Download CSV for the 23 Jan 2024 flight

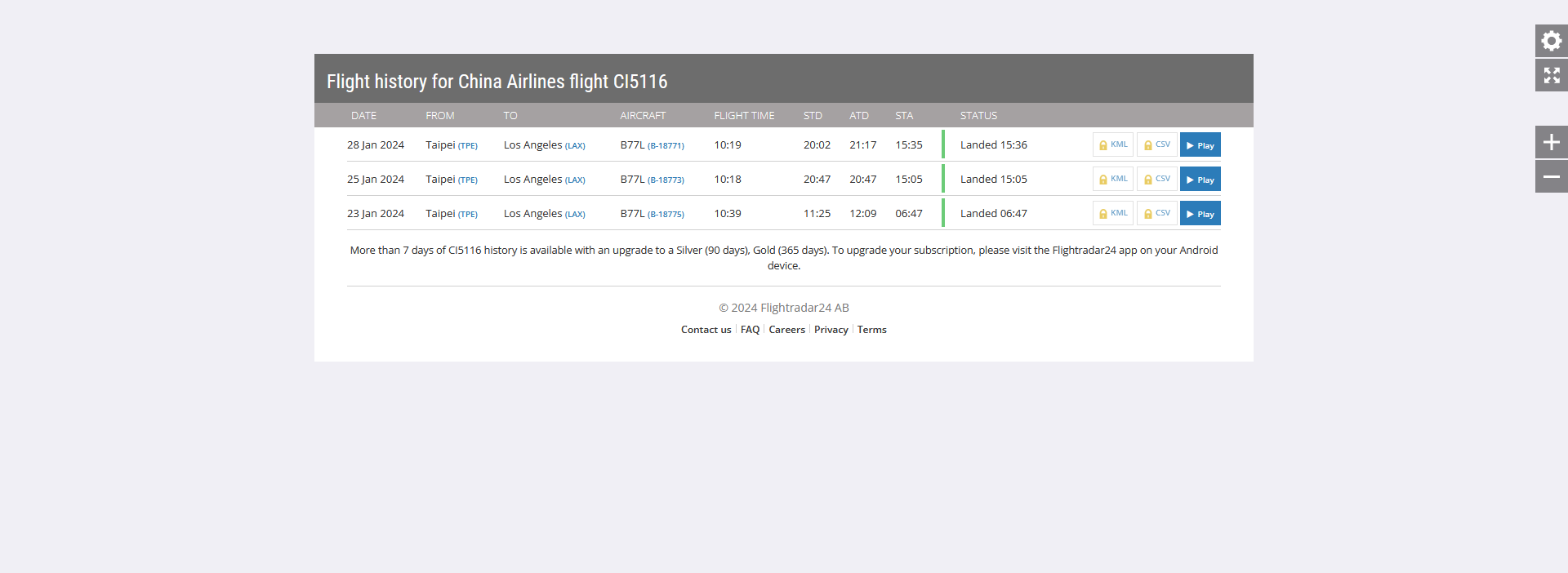1157,213
